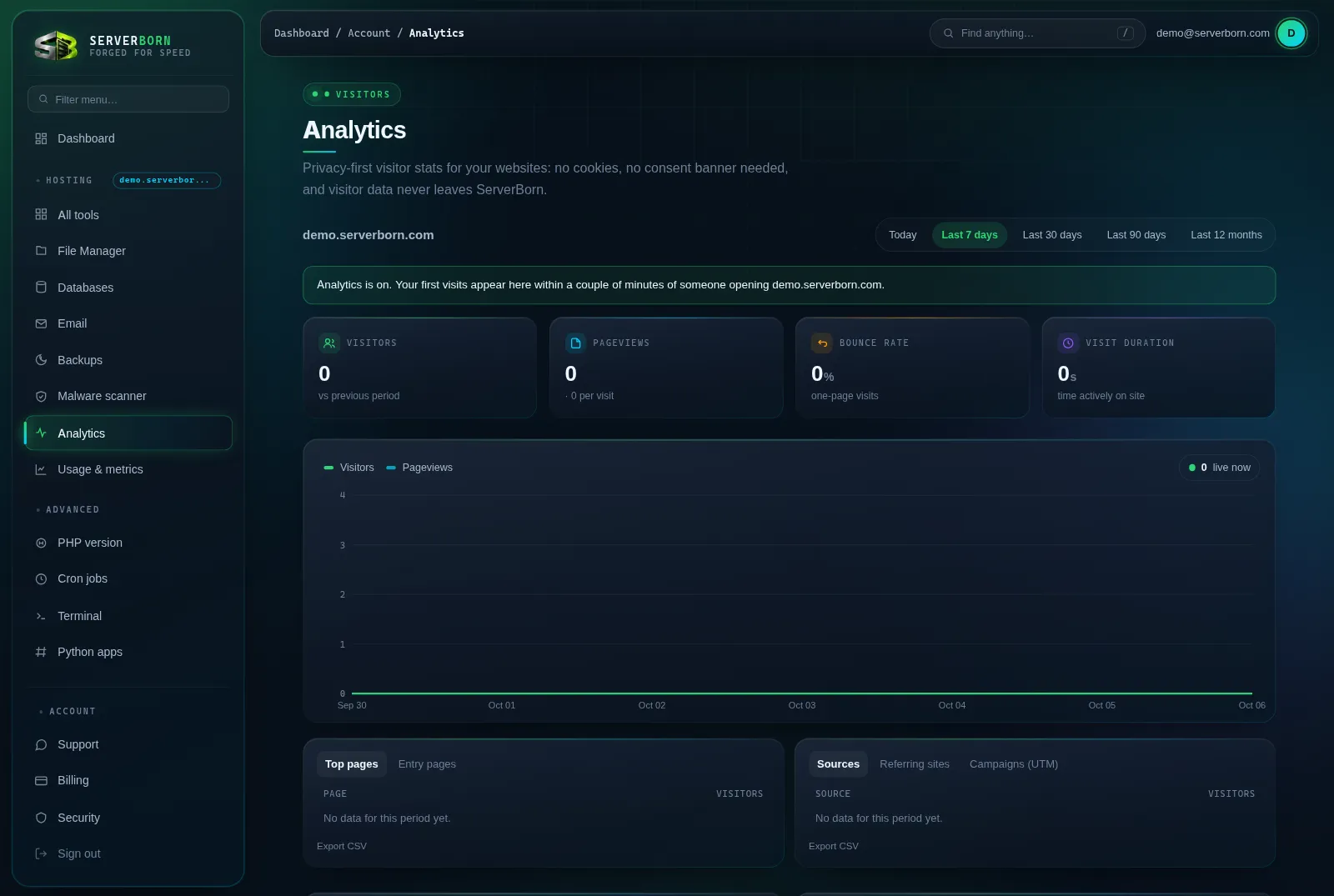Export CSV for Top pages
This screenshot has height=896, width=1334.
pyautogui.click(x=342, y=846)
